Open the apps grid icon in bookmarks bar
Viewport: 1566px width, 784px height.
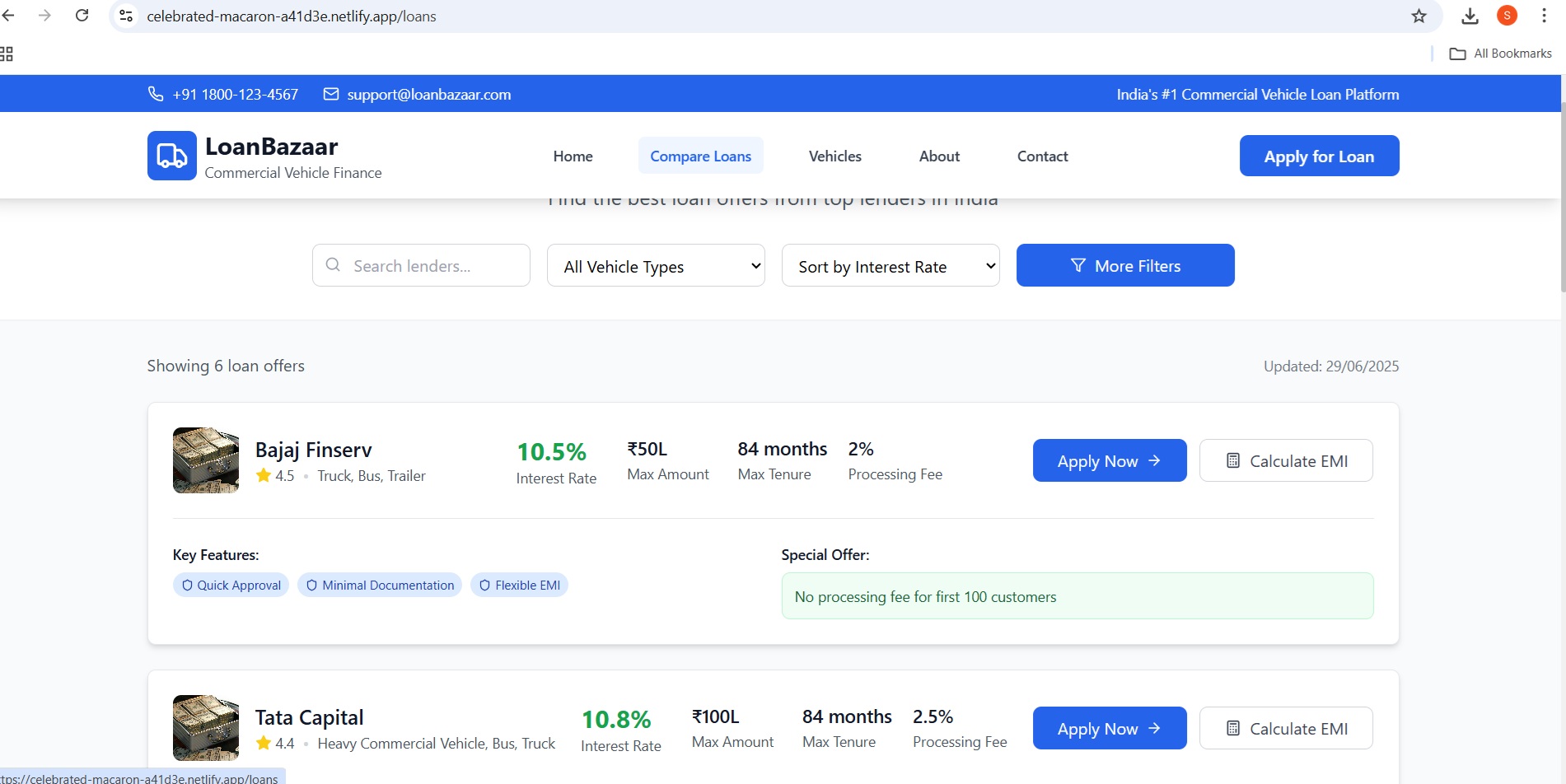[x=7, y=54]
